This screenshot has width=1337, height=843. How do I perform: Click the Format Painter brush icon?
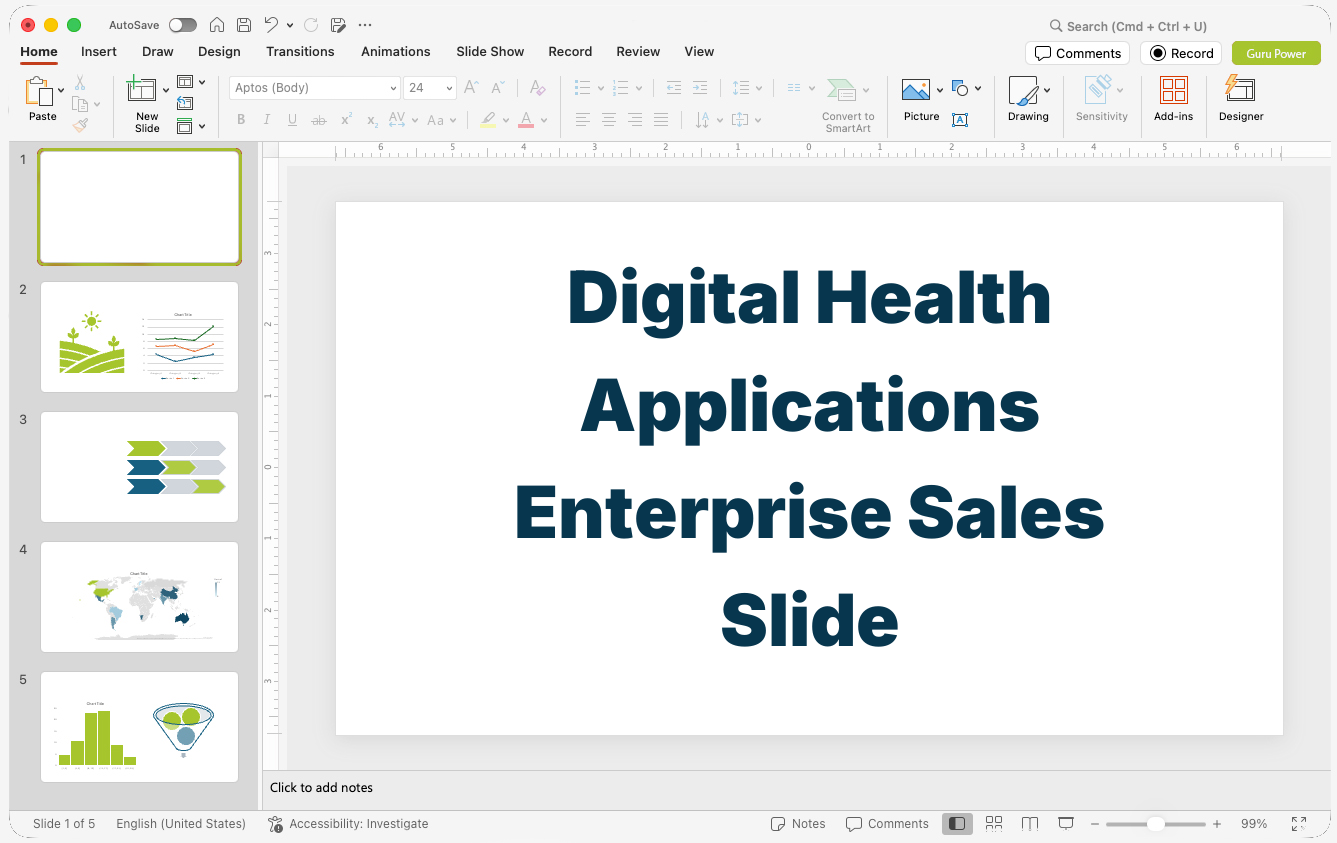pos(80,125)
